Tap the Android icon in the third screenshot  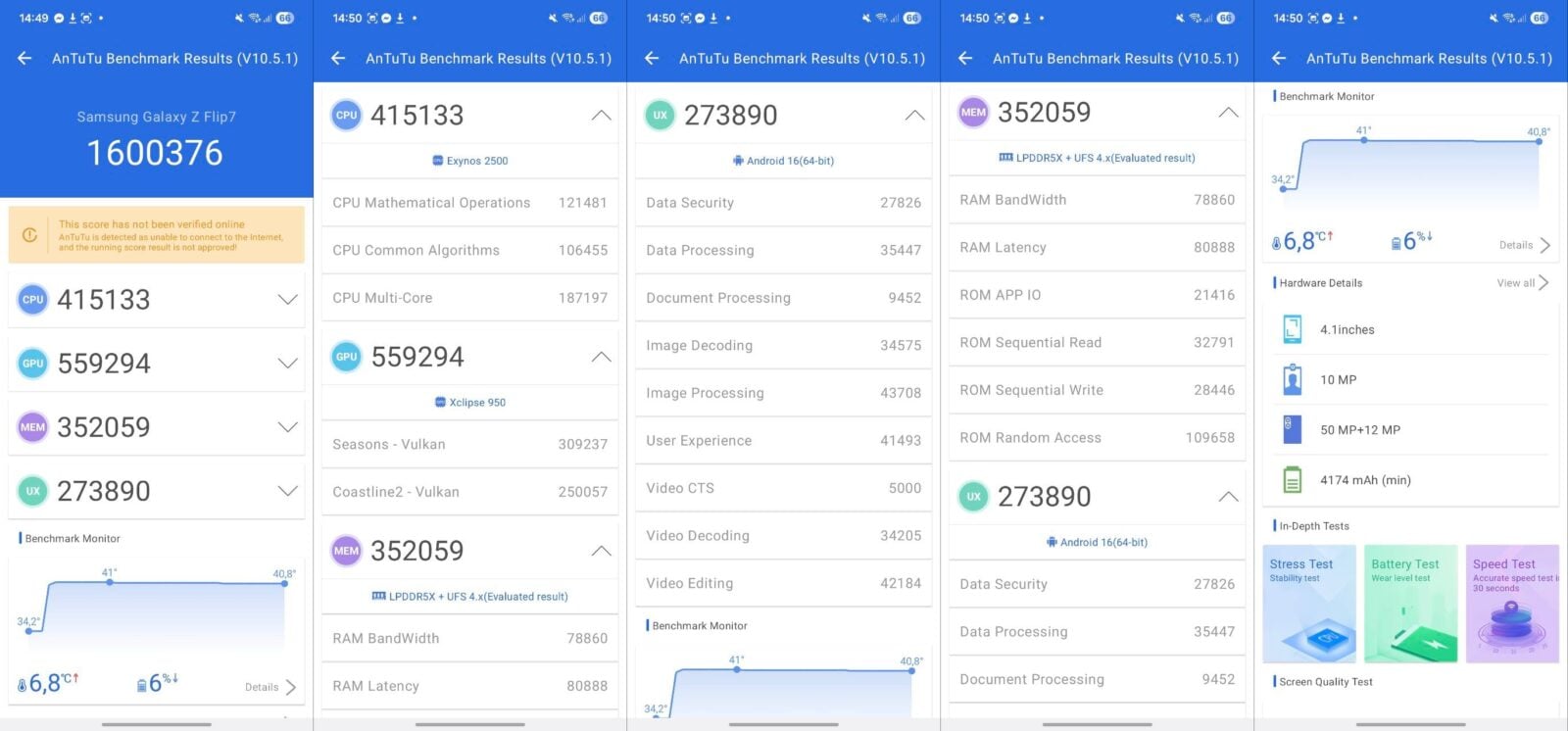(x=738, y=161)
